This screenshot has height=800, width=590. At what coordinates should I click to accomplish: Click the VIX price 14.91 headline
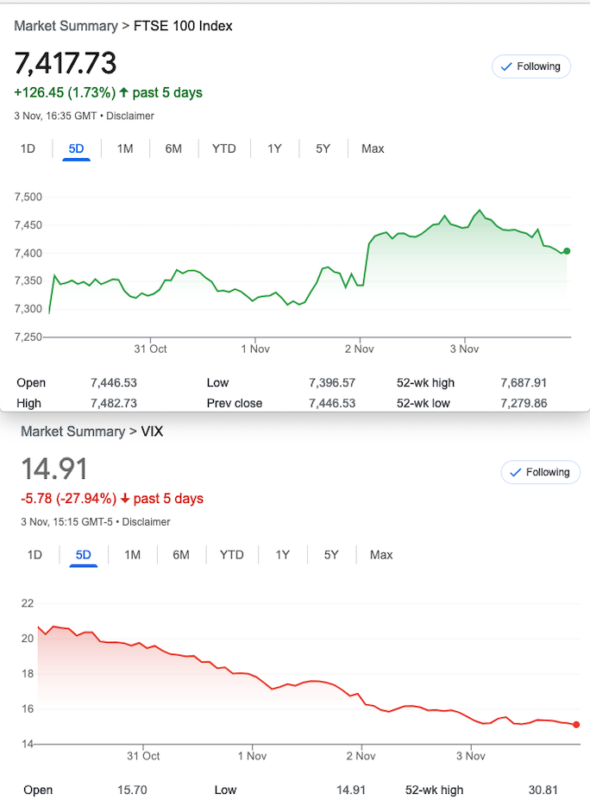point(54,469)
